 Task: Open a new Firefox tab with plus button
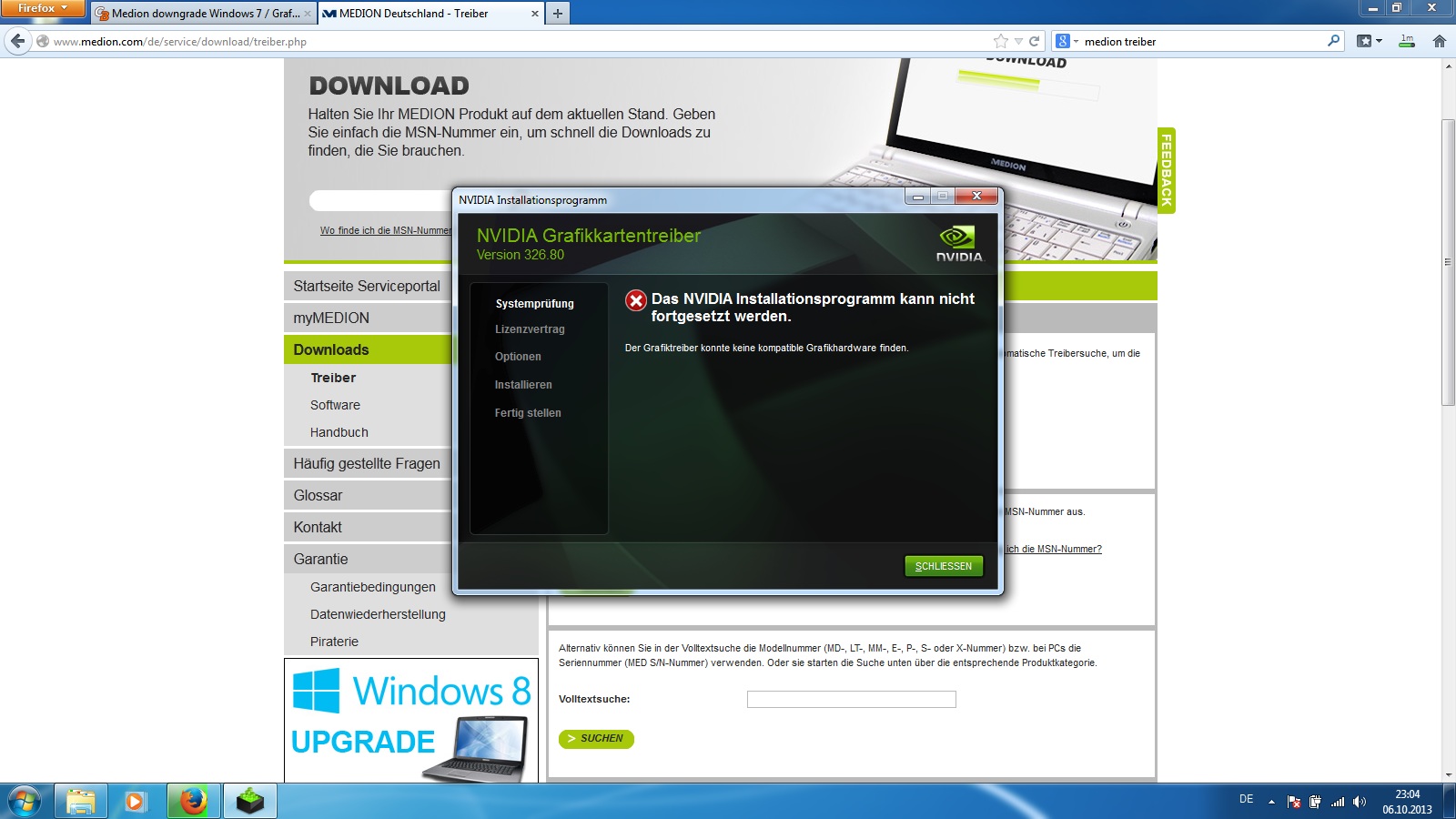click(558, 14)
